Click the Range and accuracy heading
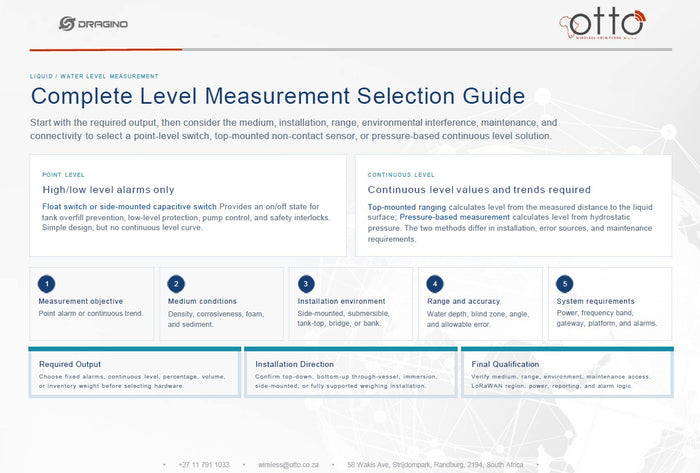700x473 pixels. click(x=463, y=301)
